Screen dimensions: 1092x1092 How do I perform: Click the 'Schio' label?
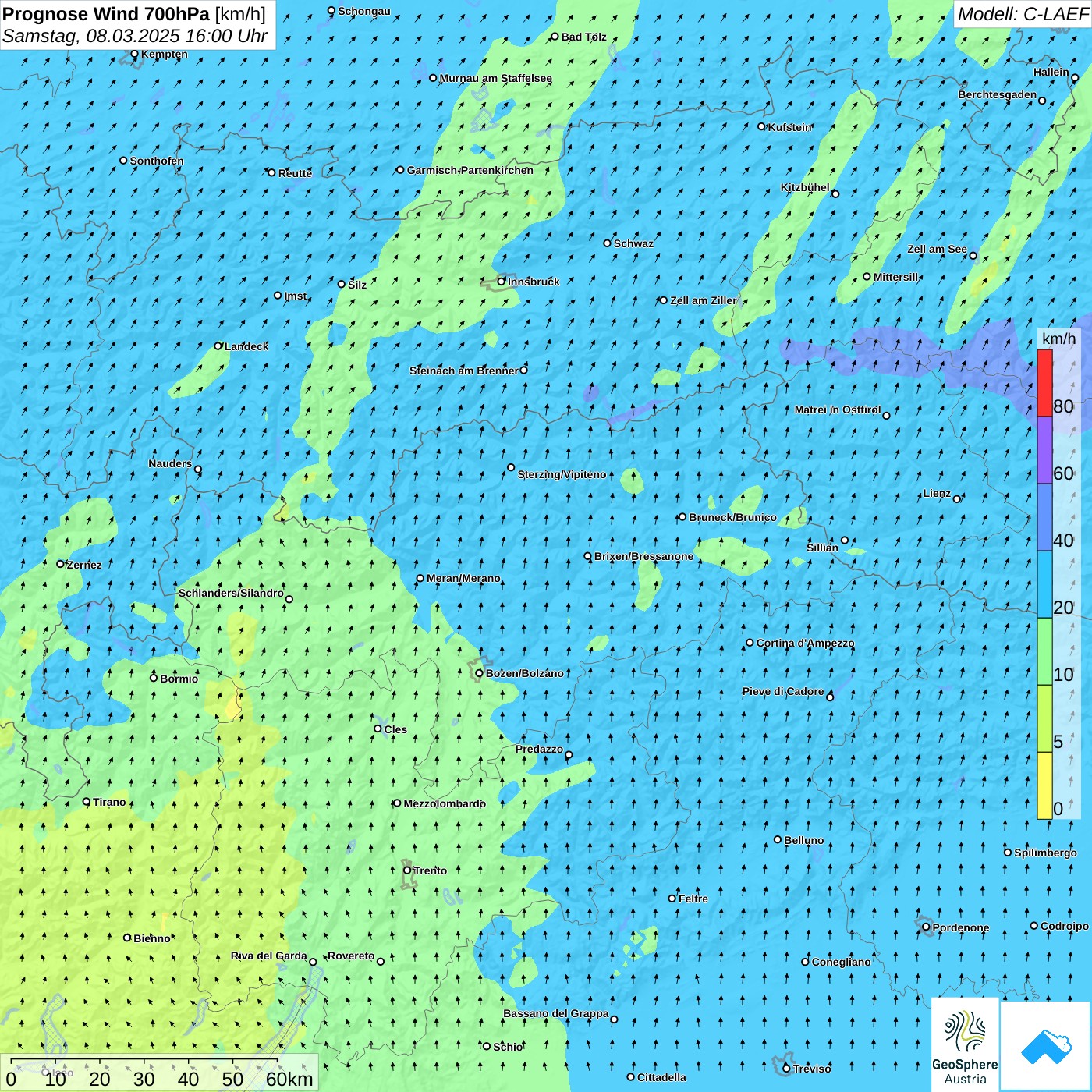(x=508, y=1047)
